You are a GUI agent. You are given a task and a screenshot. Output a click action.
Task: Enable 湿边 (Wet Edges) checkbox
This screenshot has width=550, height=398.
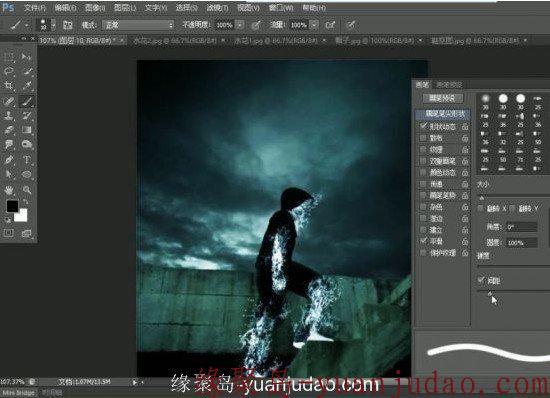tap(423, 218)
